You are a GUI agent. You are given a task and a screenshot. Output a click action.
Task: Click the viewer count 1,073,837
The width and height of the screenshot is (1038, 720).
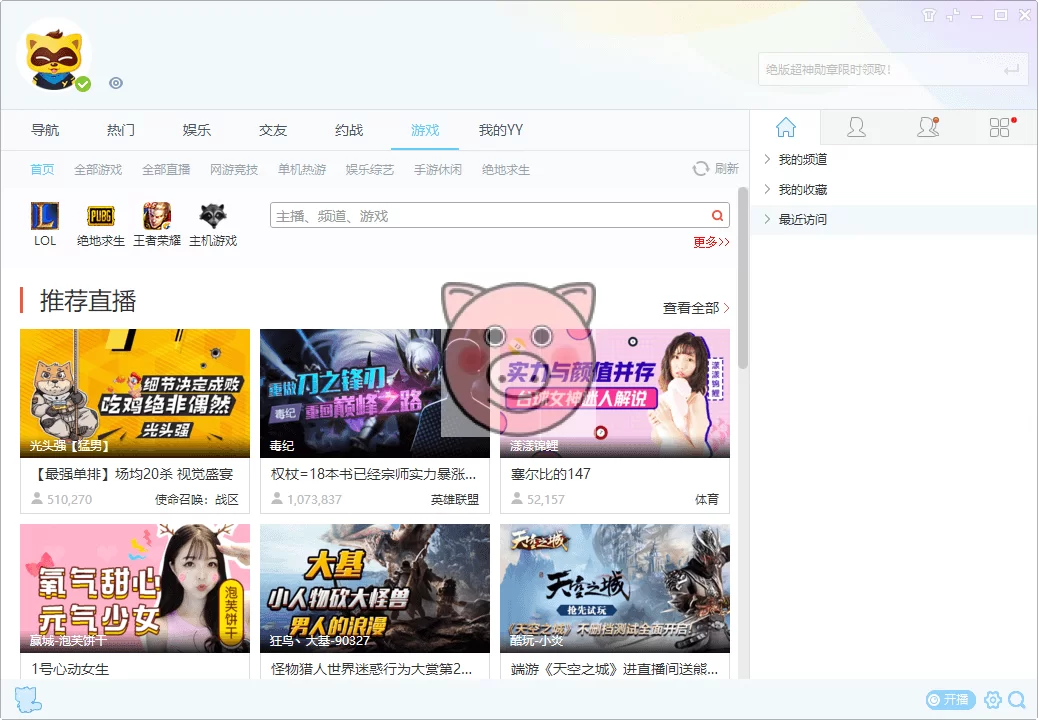pyautogui.click(x=314, y=500)
